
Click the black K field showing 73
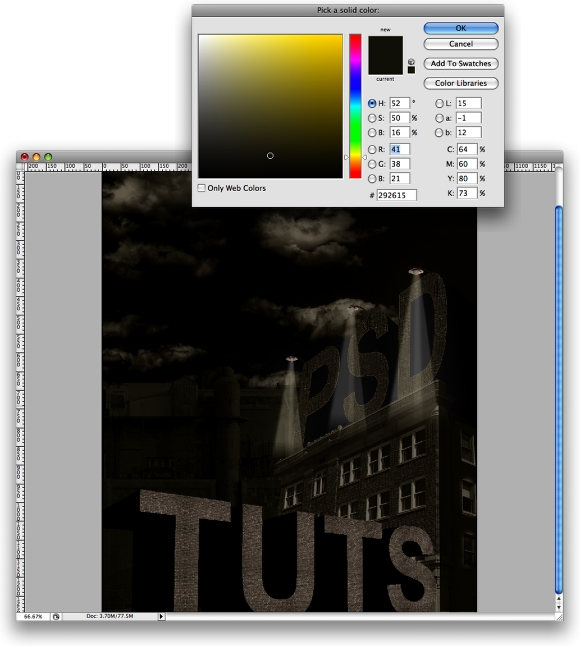pos(467,193)
